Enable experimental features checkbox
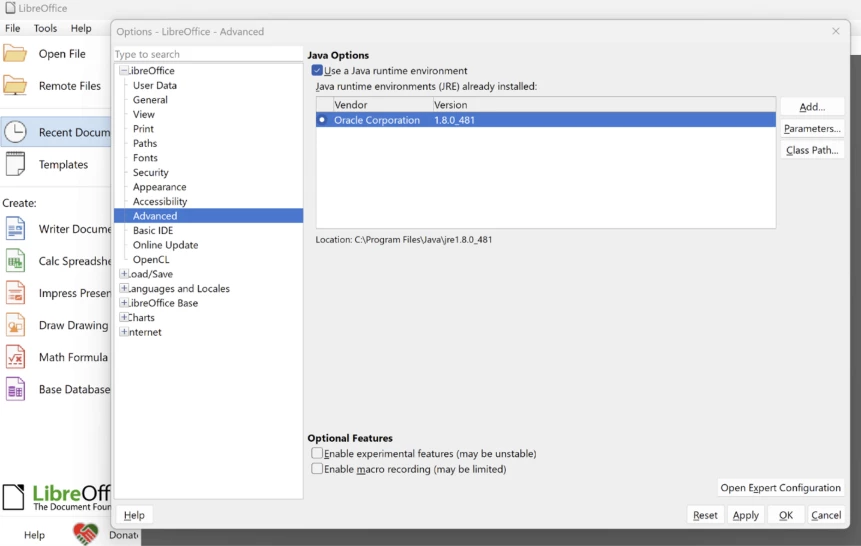 coord(317,453)
